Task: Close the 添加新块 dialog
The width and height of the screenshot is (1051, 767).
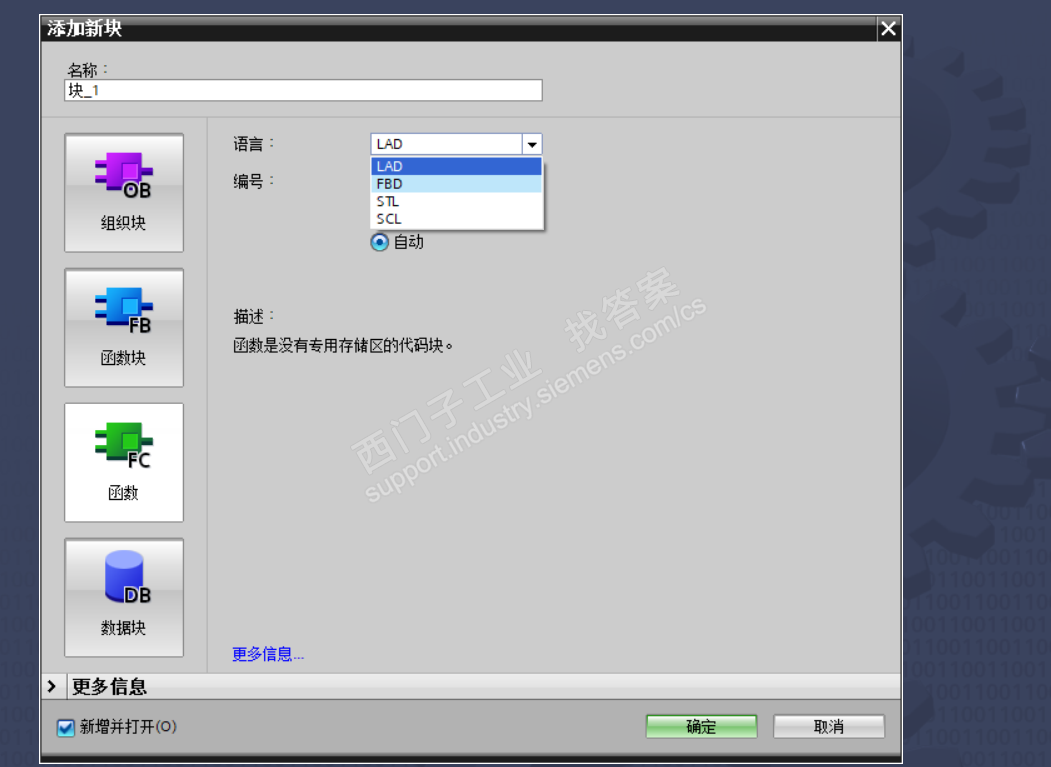Action: [888, 28]
